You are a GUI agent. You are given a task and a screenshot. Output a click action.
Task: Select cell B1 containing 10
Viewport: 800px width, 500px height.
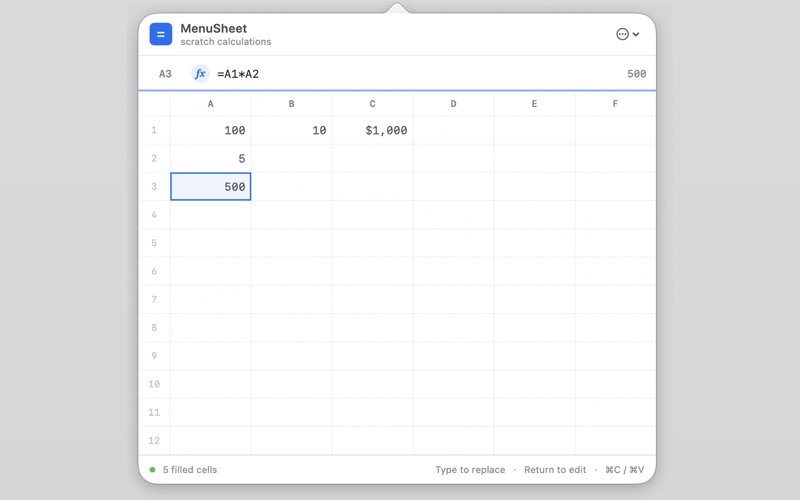tap(291, 130)
